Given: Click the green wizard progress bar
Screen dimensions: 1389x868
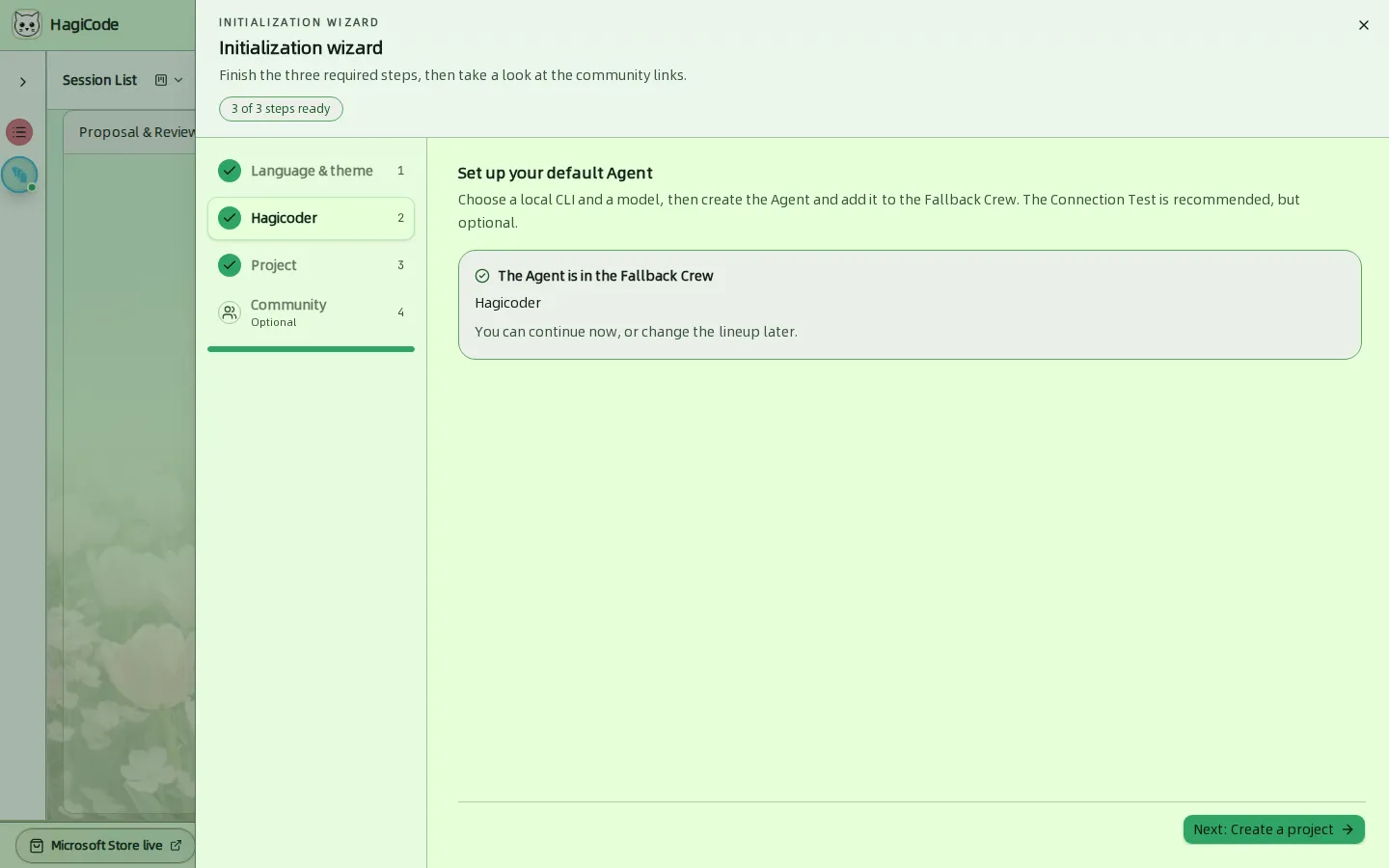Looking at the screenshot, I should pyautogui.click(x=311, y=349).
